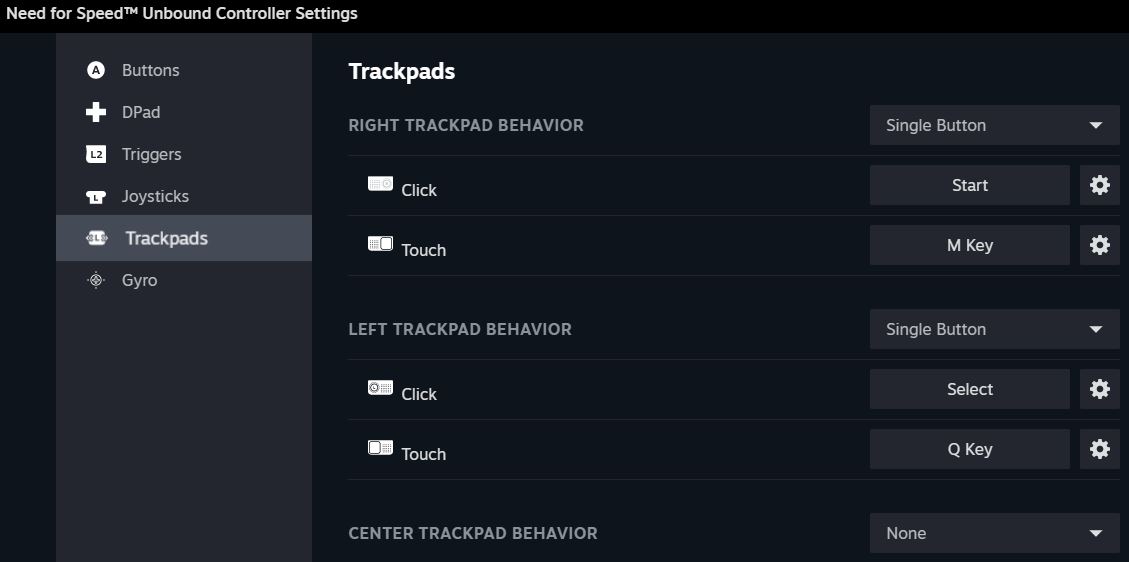Image resolution: width=1129 pixels, height=562 pixels.
Task: Expand the Left Trackpad Behavior dropdown
Action: pyautogui.click(x=994, y=329)
